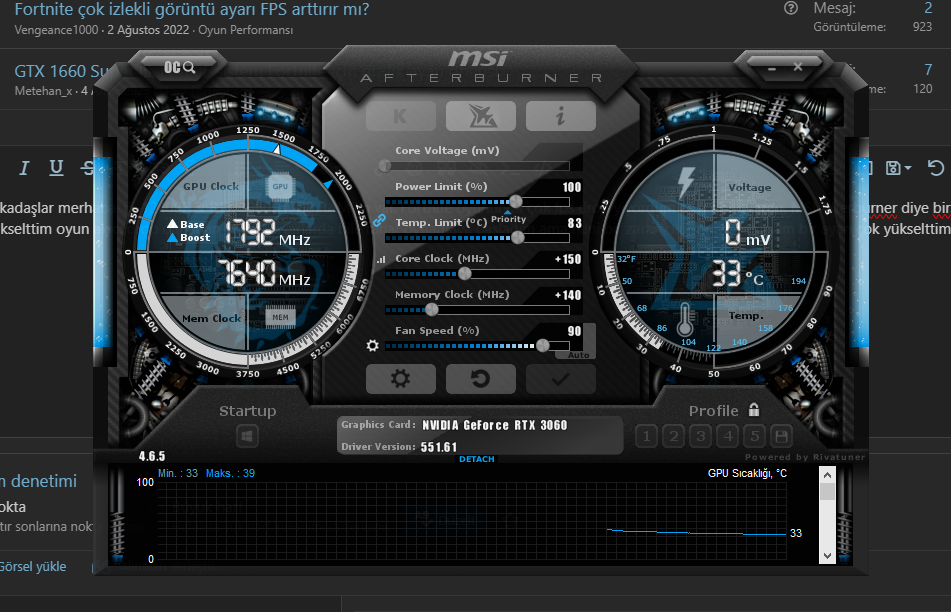Click the save profile floppy icon
Viewport: 951px width, 612px height.
[782, 436]
